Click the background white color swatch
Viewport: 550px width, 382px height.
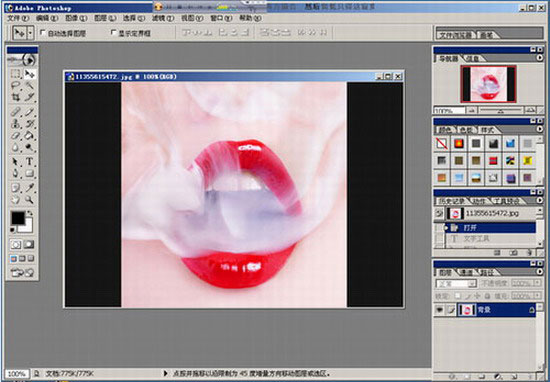[x=26, y=226]
